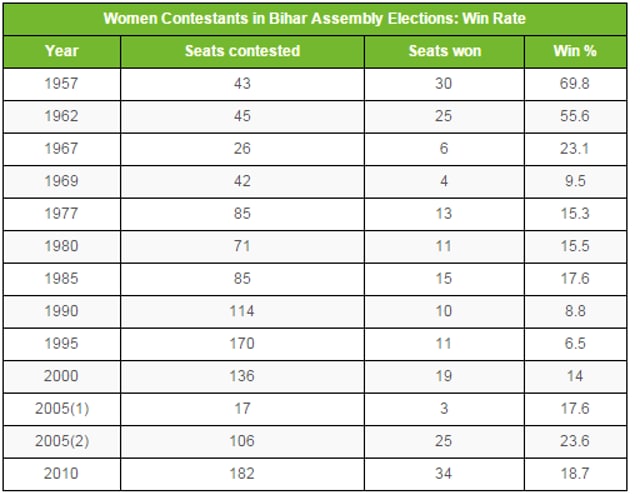640x495 pixels.
Task: Click the 69.8 win percentage cell
Action: 575,83
